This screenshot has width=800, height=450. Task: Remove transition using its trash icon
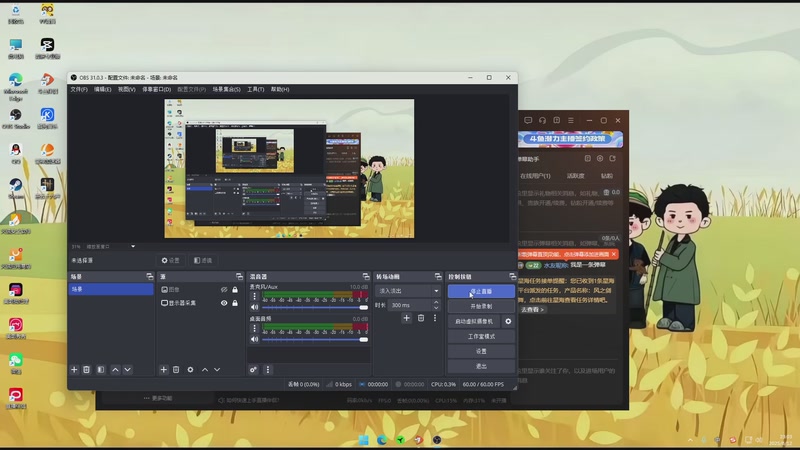coord(421,318)
